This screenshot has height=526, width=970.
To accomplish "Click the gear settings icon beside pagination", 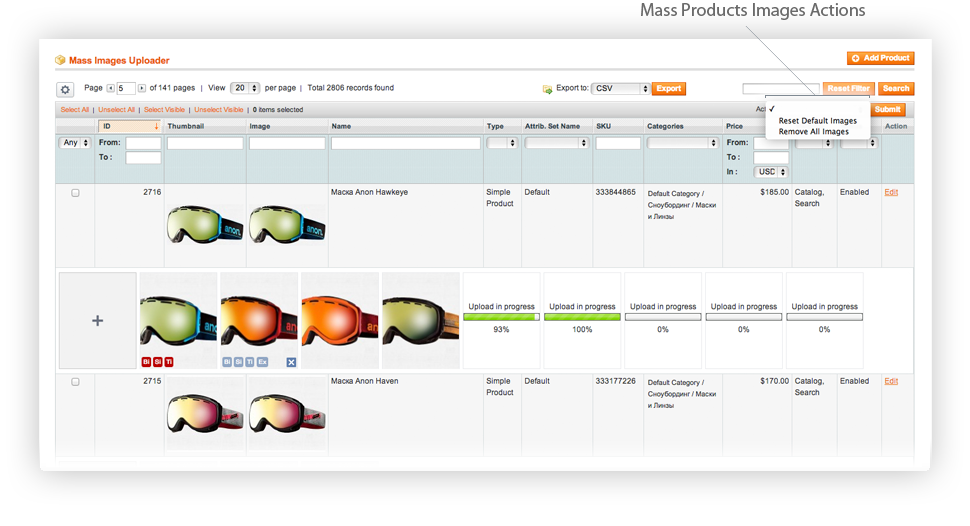I will pos(65,89).
